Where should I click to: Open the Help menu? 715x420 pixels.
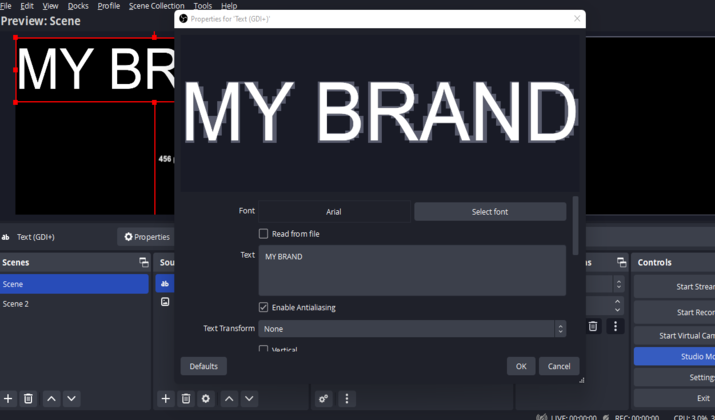[x=229, y=6]
